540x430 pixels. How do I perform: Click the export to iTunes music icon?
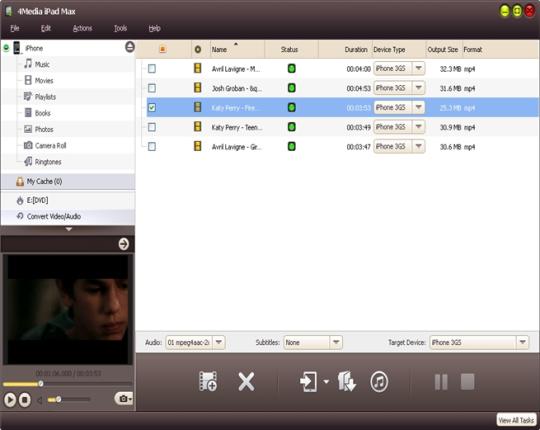[379, 381]
